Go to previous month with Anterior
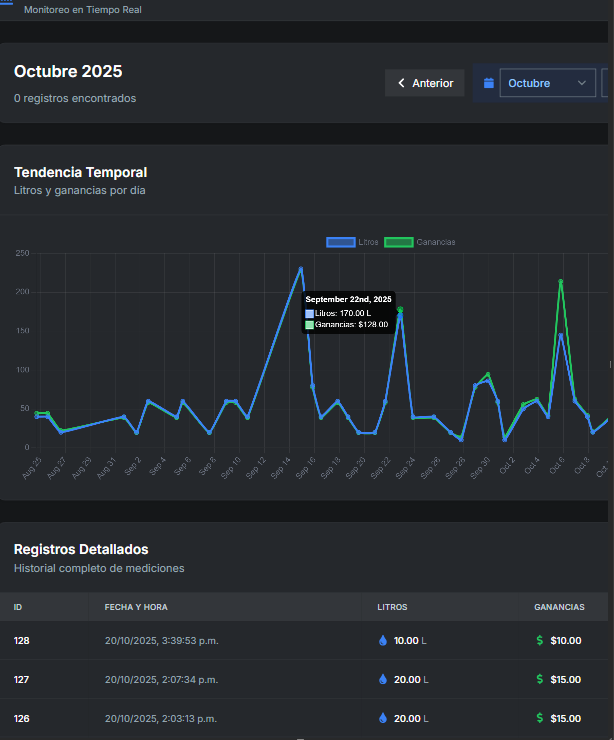The height and width of the screenshot is (740, 614). pos(425,83)
